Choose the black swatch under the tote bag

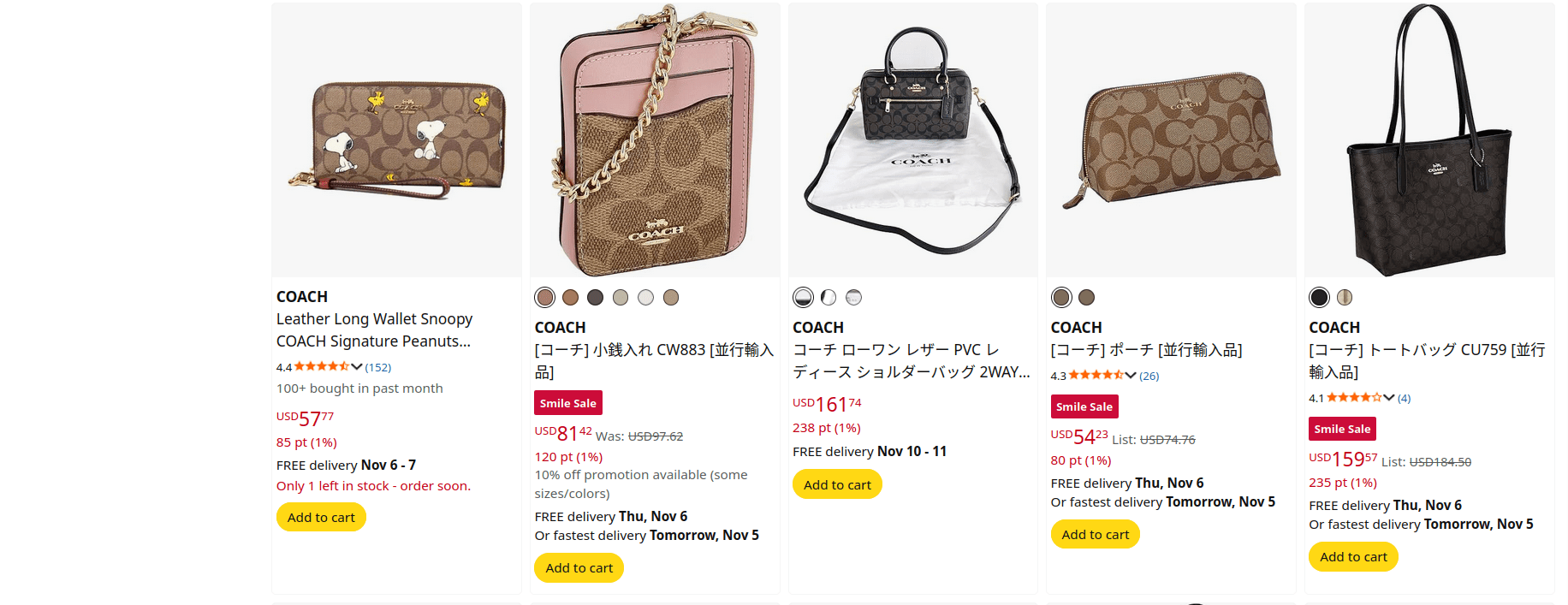click(x=1319, y=298)
